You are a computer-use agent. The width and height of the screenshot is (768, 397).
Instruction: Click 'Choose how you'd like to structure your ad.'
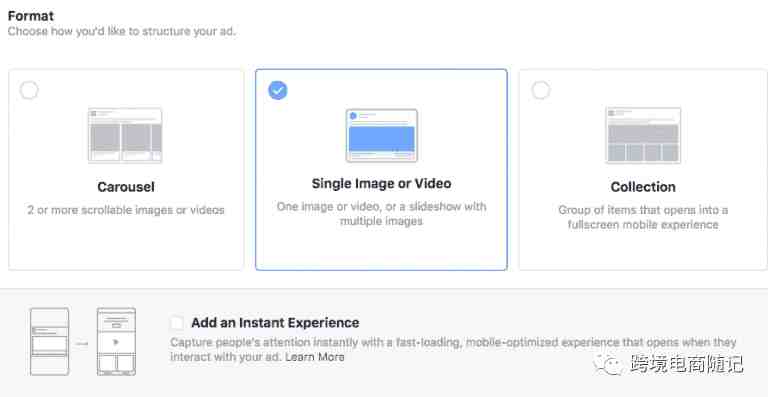[x=122, y=32]
